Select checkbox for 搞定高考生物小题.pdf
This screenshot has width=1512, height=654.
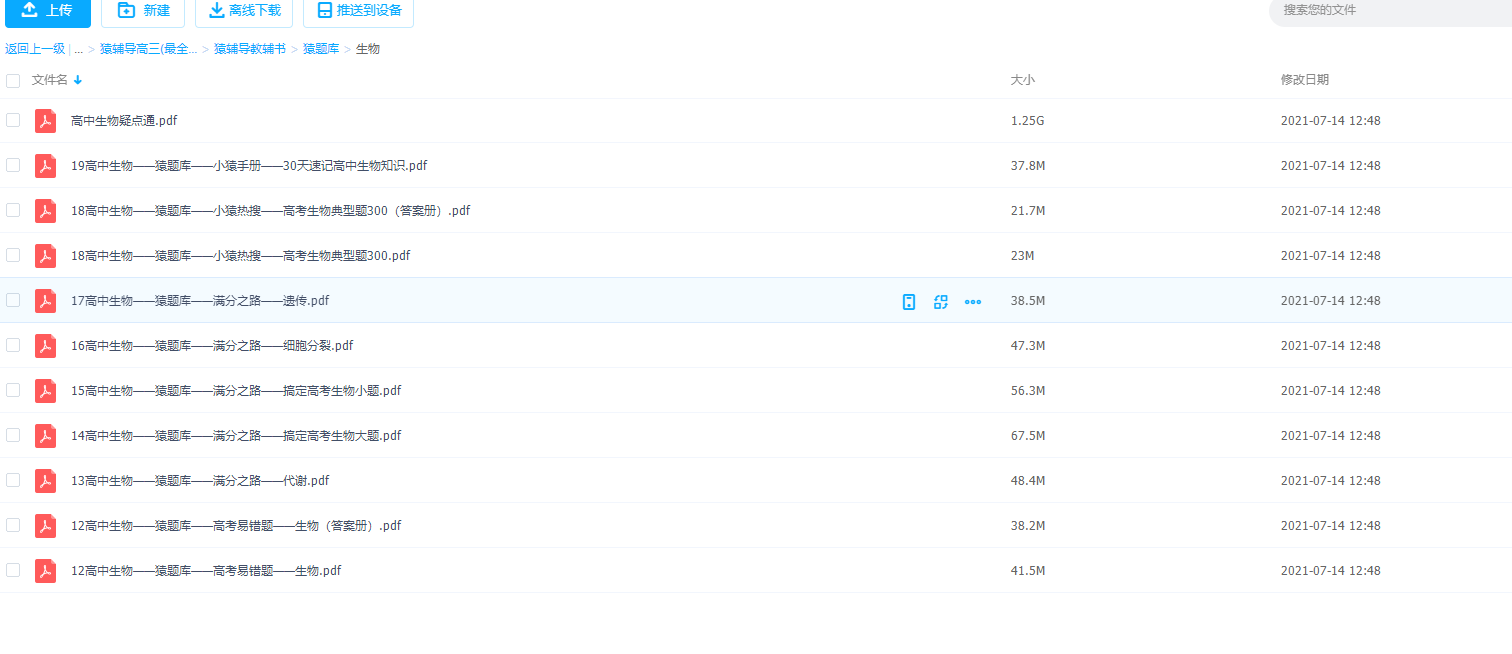click(x=13, y=390)
